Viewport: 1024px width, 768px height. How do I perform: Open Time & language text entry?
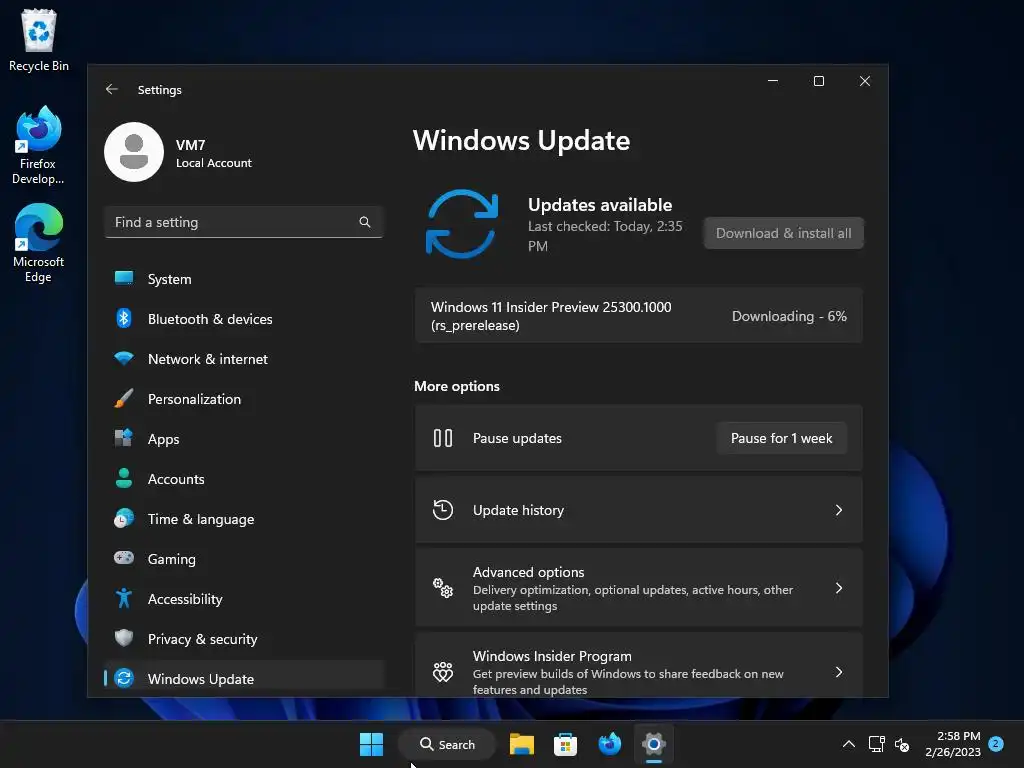point(200,519)
